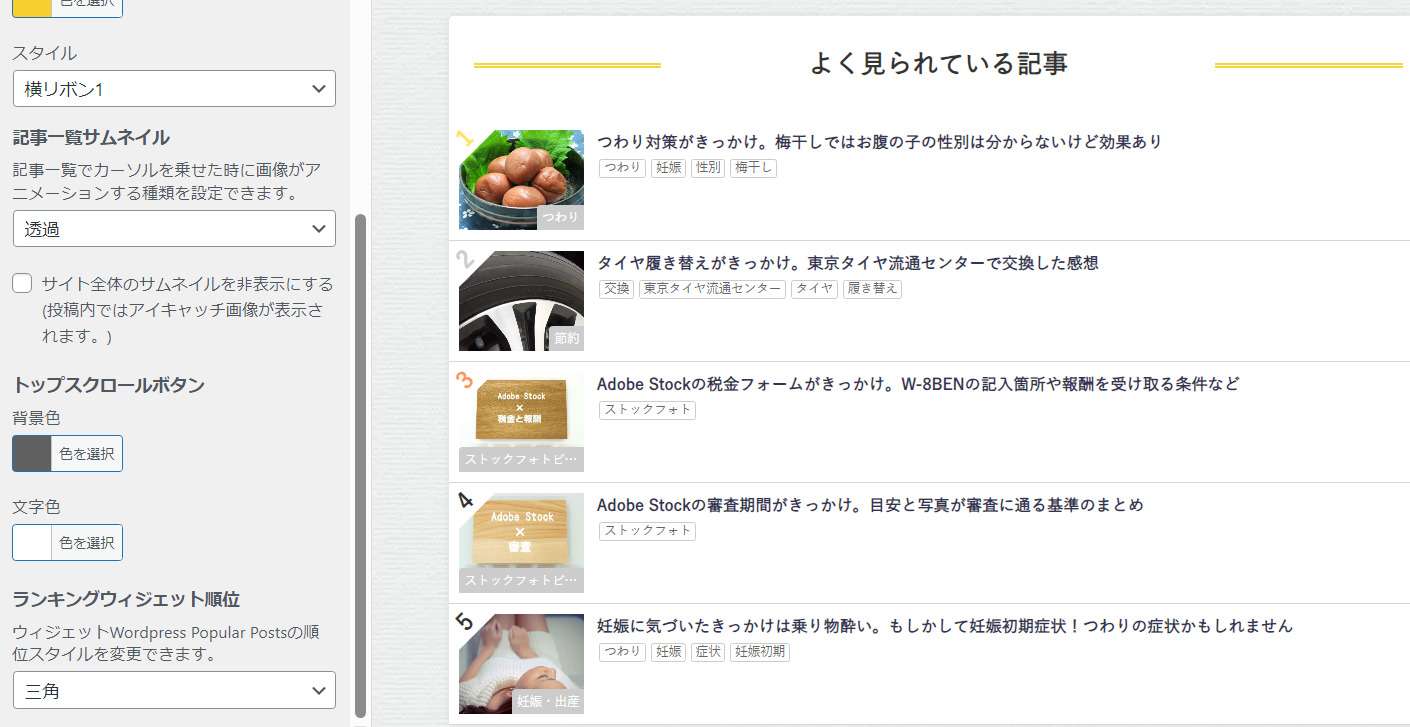The image size is (1410, 727).
Task: Enable hiding thumbnails across the whole site
Action: (22, 284)
